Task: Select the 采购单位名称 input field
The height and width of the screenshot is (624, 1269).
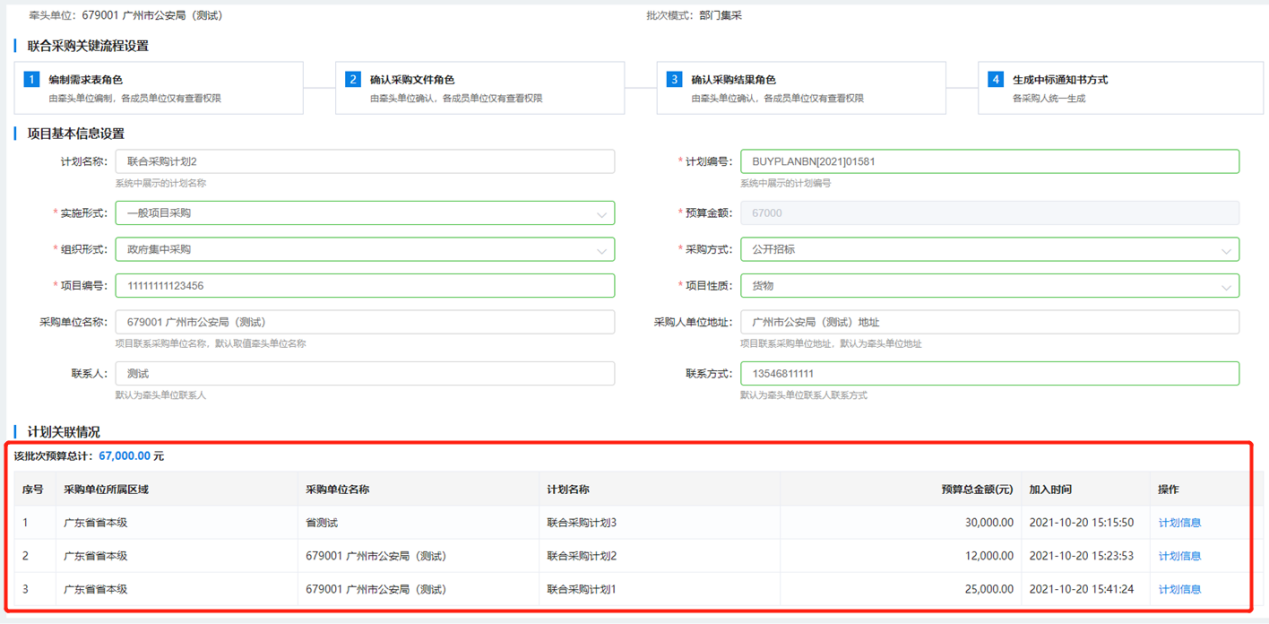Action: pos(364,322)
